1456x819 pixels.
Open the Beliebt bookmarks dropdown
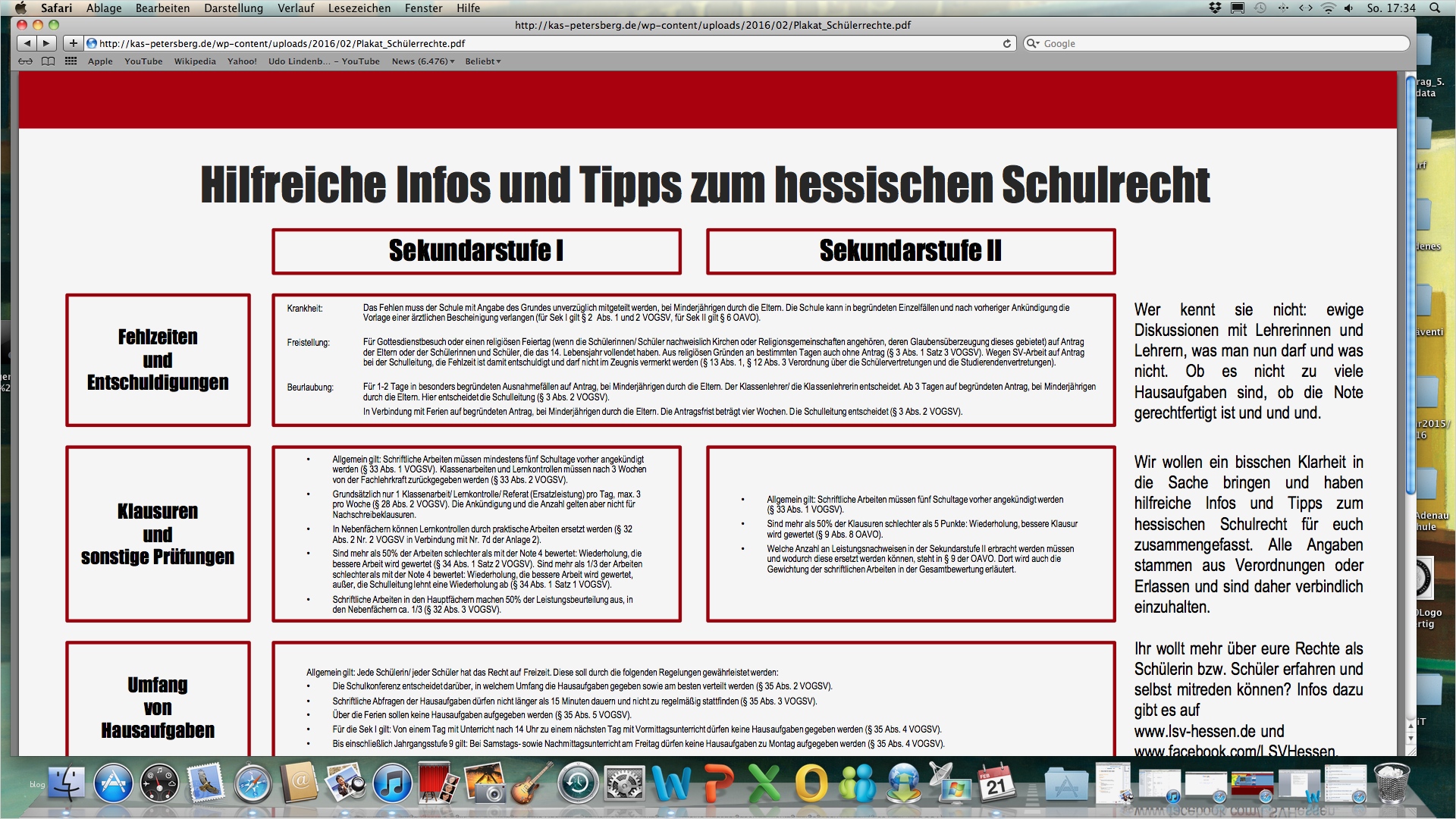click(482, 61)
